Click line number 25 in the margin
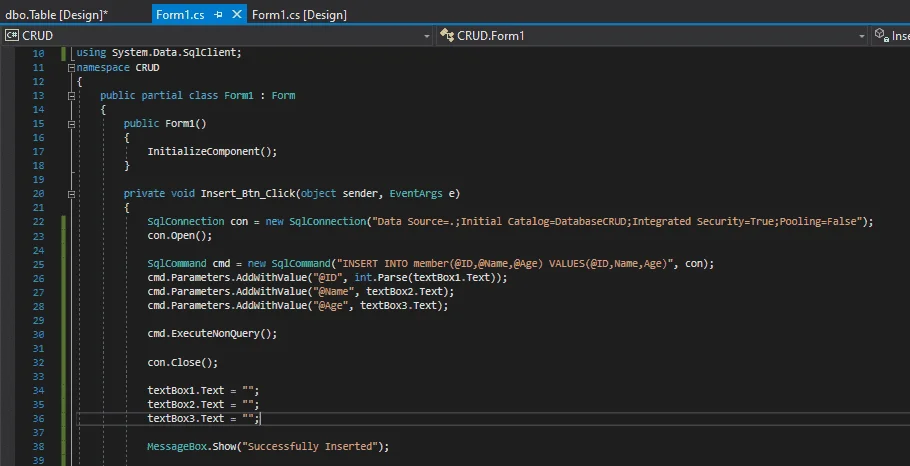The image size is (910, 466). [38, 264]
